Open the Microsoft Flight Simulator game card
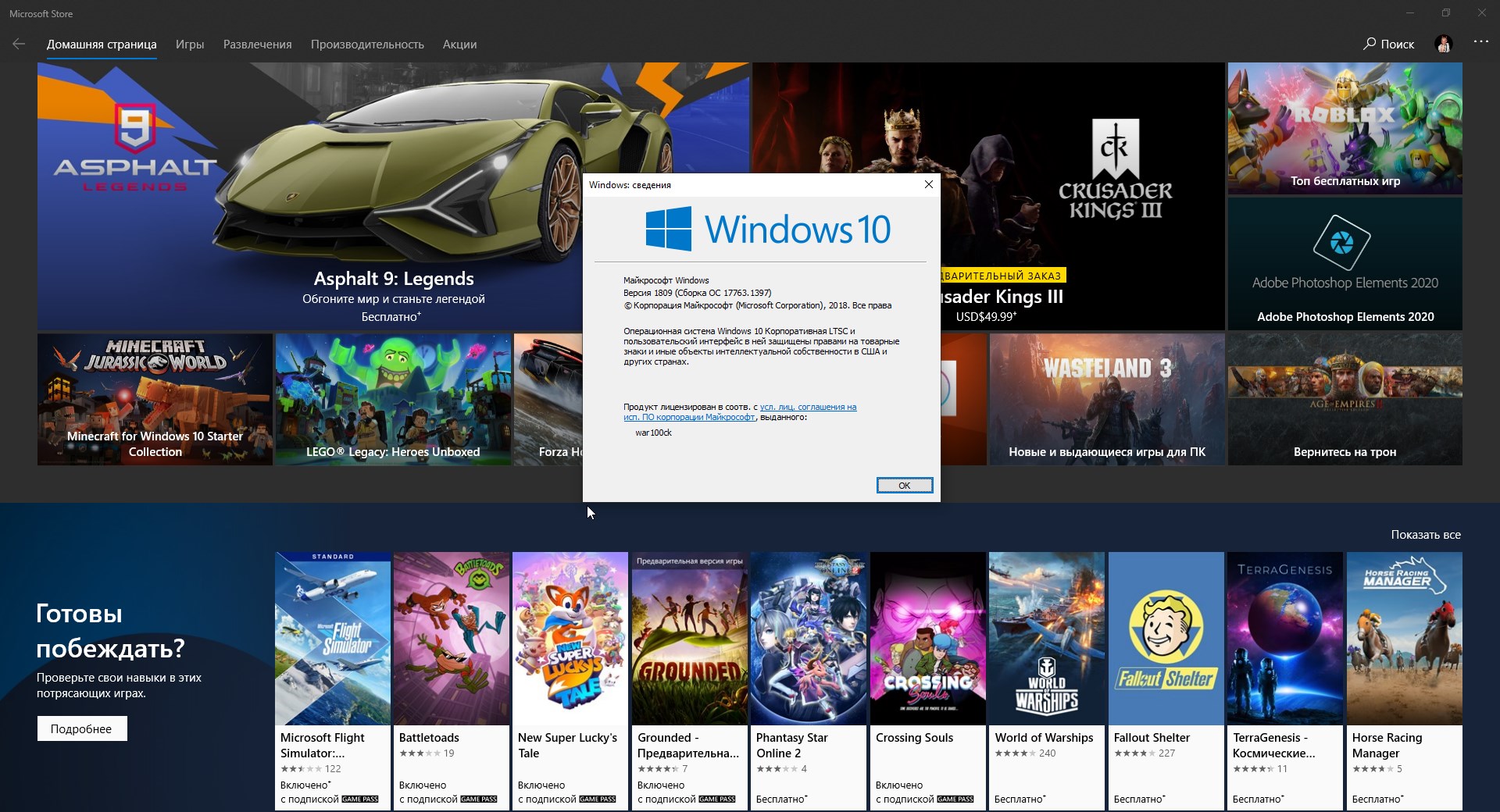Image resolution: width=1500 pixels, height=812 pixels. click(x=333, y=681)
